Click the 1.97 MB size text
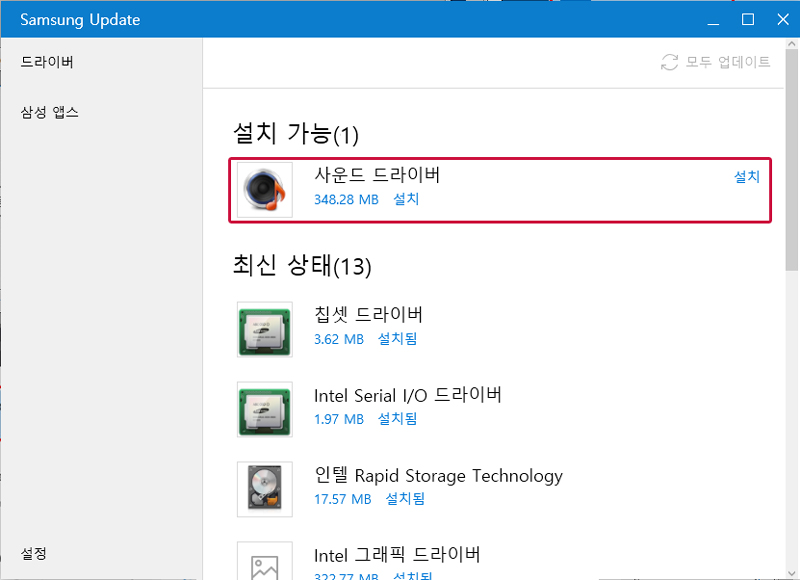800x580 pixels. pos(339,419)
